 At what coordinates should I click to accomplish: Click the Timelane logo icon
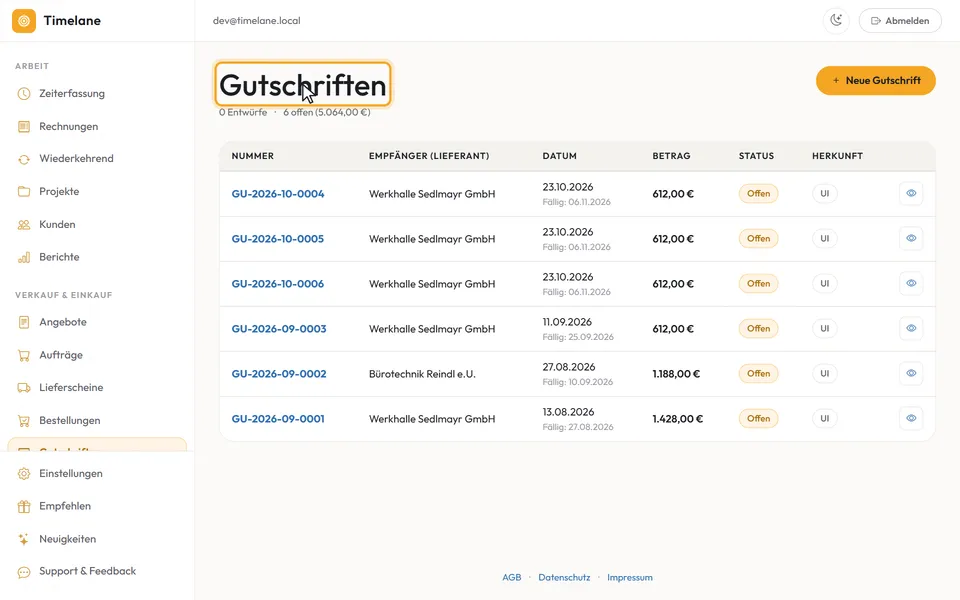point(24,21)
